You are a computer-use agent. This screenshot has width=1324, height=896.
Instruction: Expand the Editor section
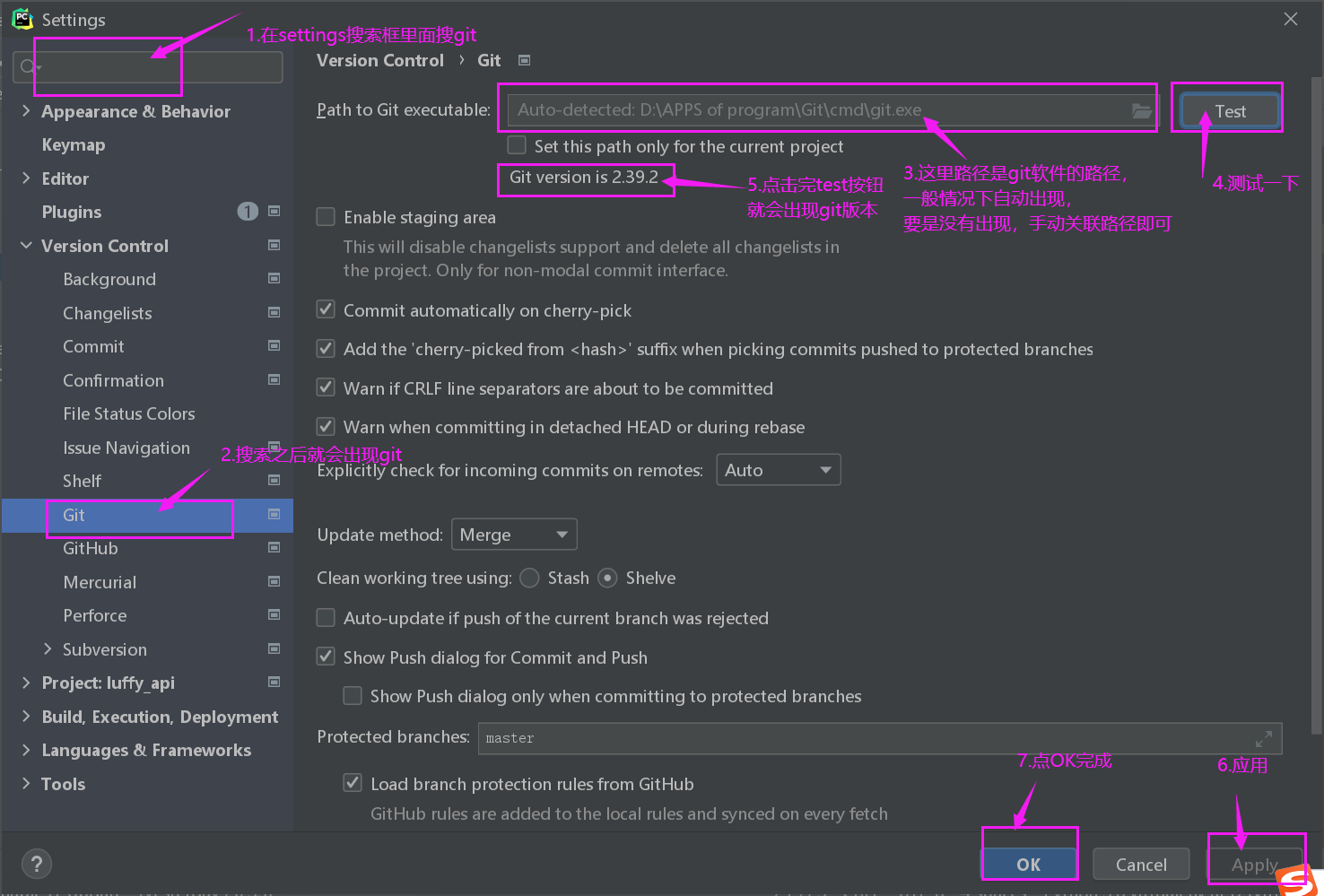pyautogui.click(x=26, y=178)
